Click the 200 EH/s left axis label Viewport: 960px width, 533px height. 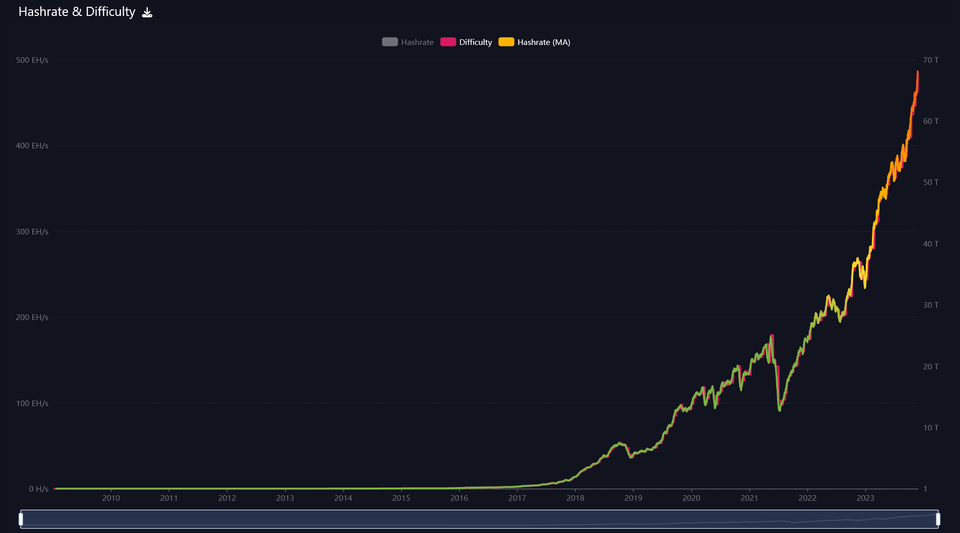32,317
